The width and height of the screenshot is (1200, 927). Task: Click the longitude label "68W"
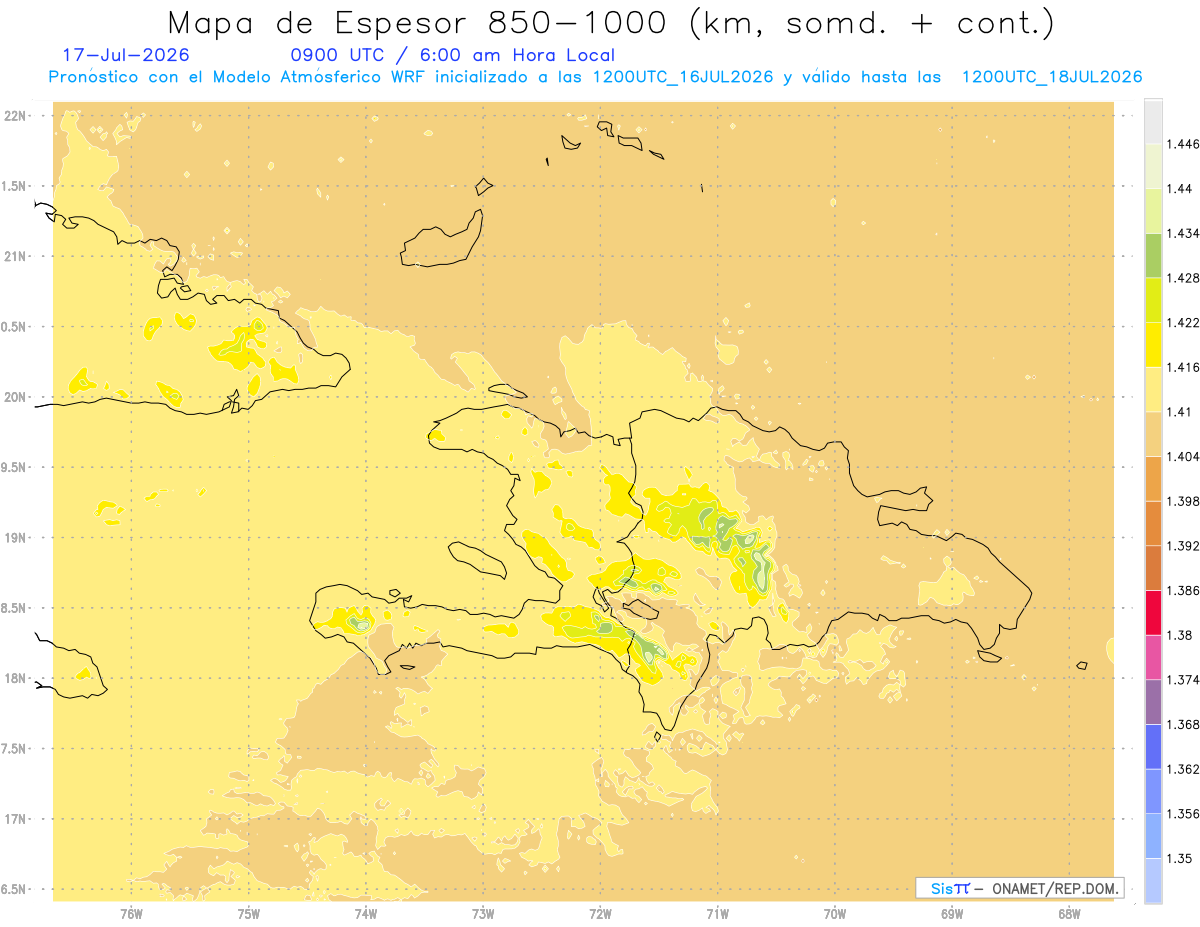tap(1069, 913)
